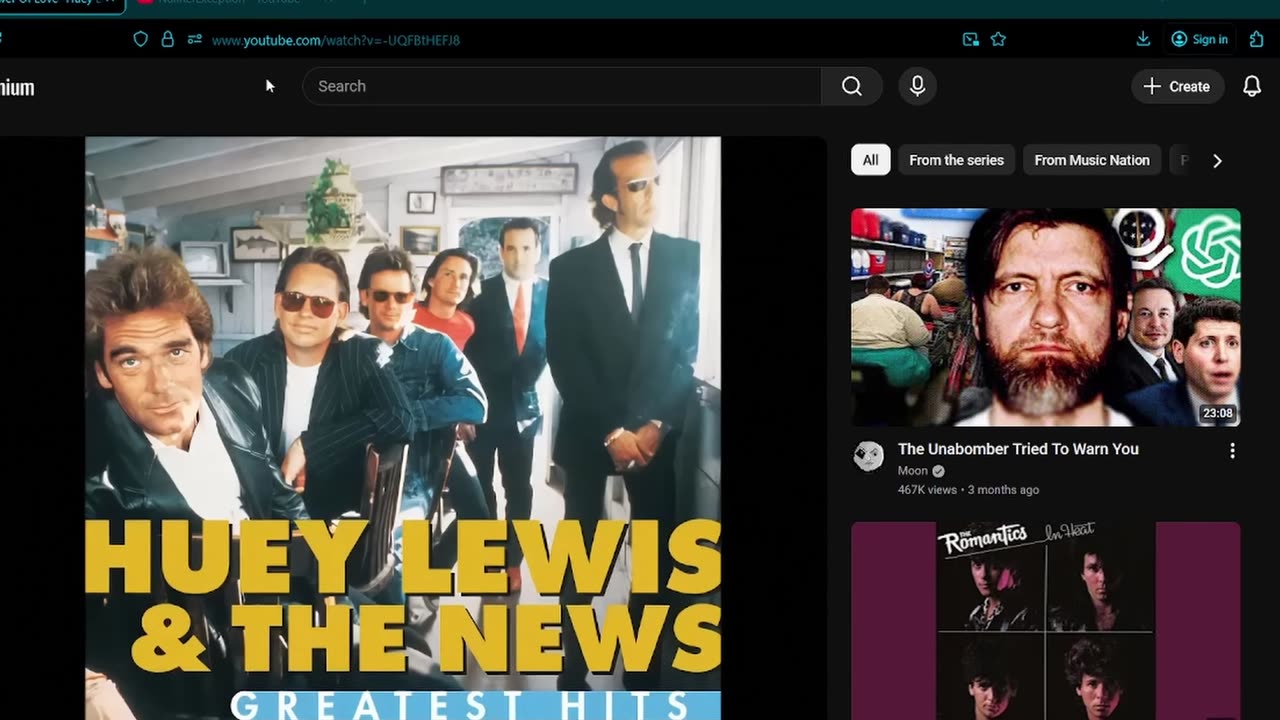
Task: Click the YouTube Premium logo
Action: pyautogui.click(x=17, y=87)
